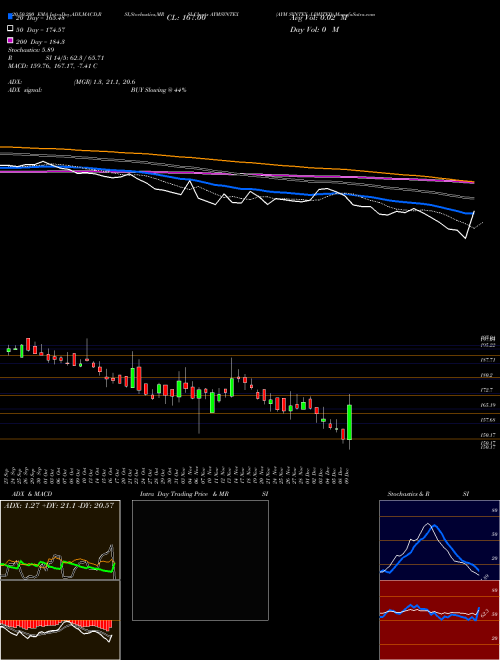The image size is (500, 660).
Task: Click the ADX indicator chart with green line
Action: (60, 540)
